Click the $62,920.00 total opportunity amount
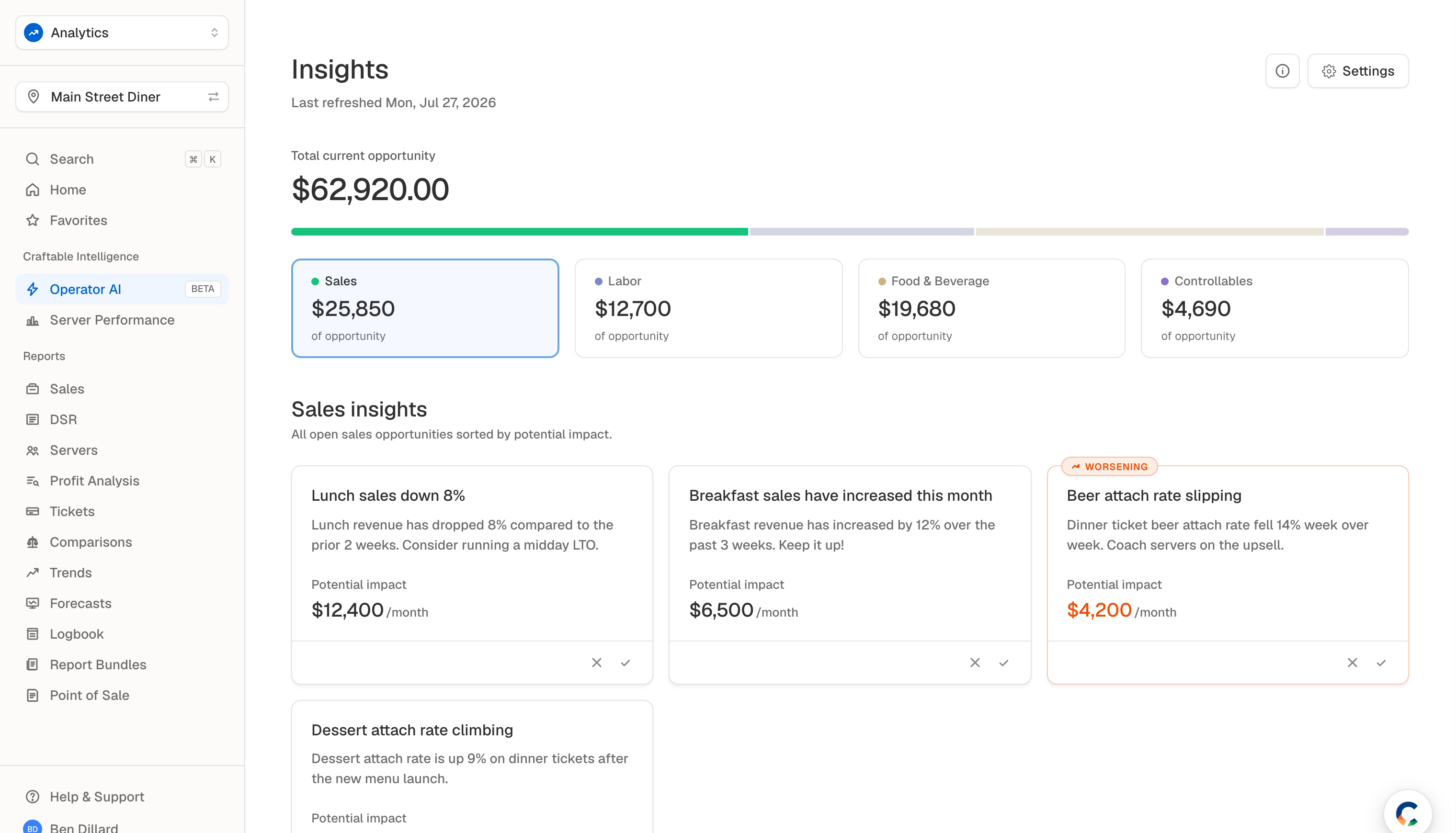The image size is (1456, 833). point(370,190)
